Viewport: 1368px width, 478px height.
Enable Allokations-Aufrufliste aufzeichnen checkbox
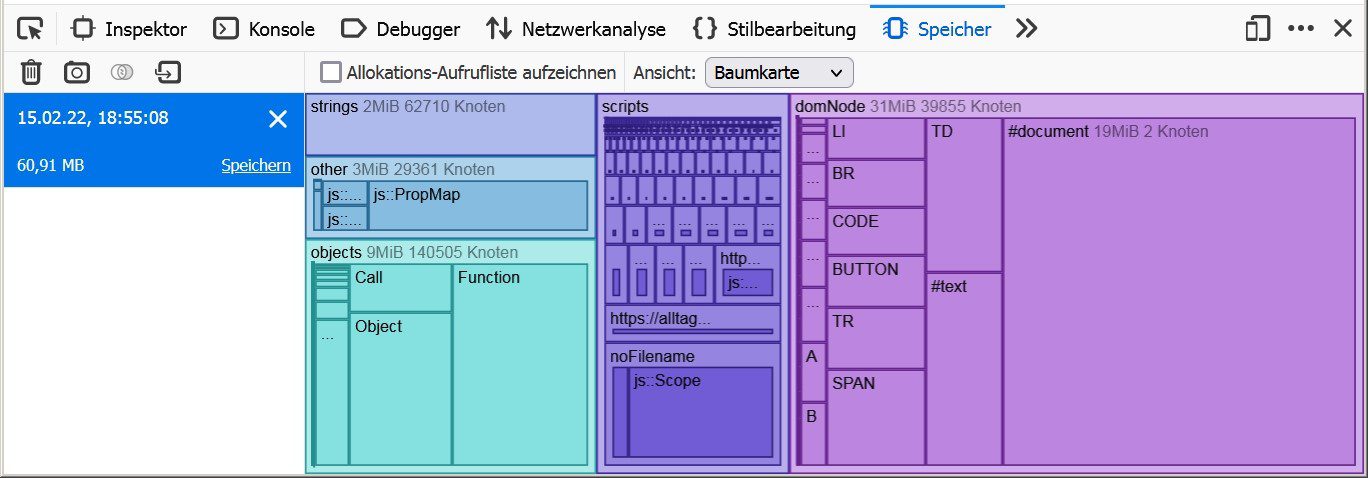(x=331, y=72)
